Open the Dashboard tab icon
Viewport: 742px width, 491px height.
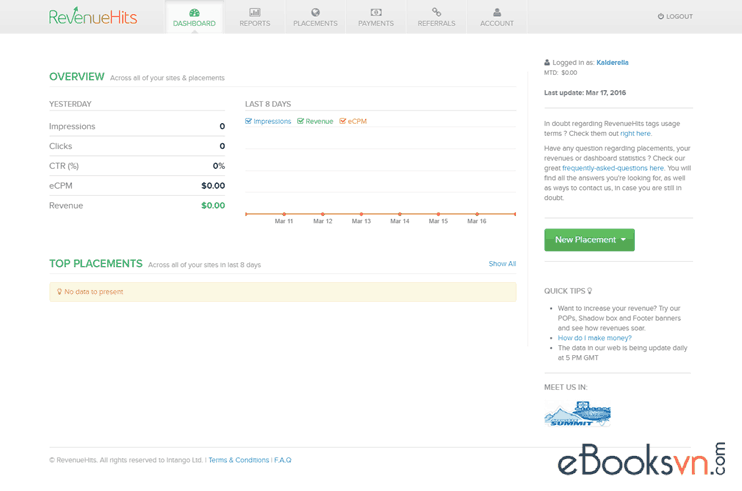click(194, 13)
